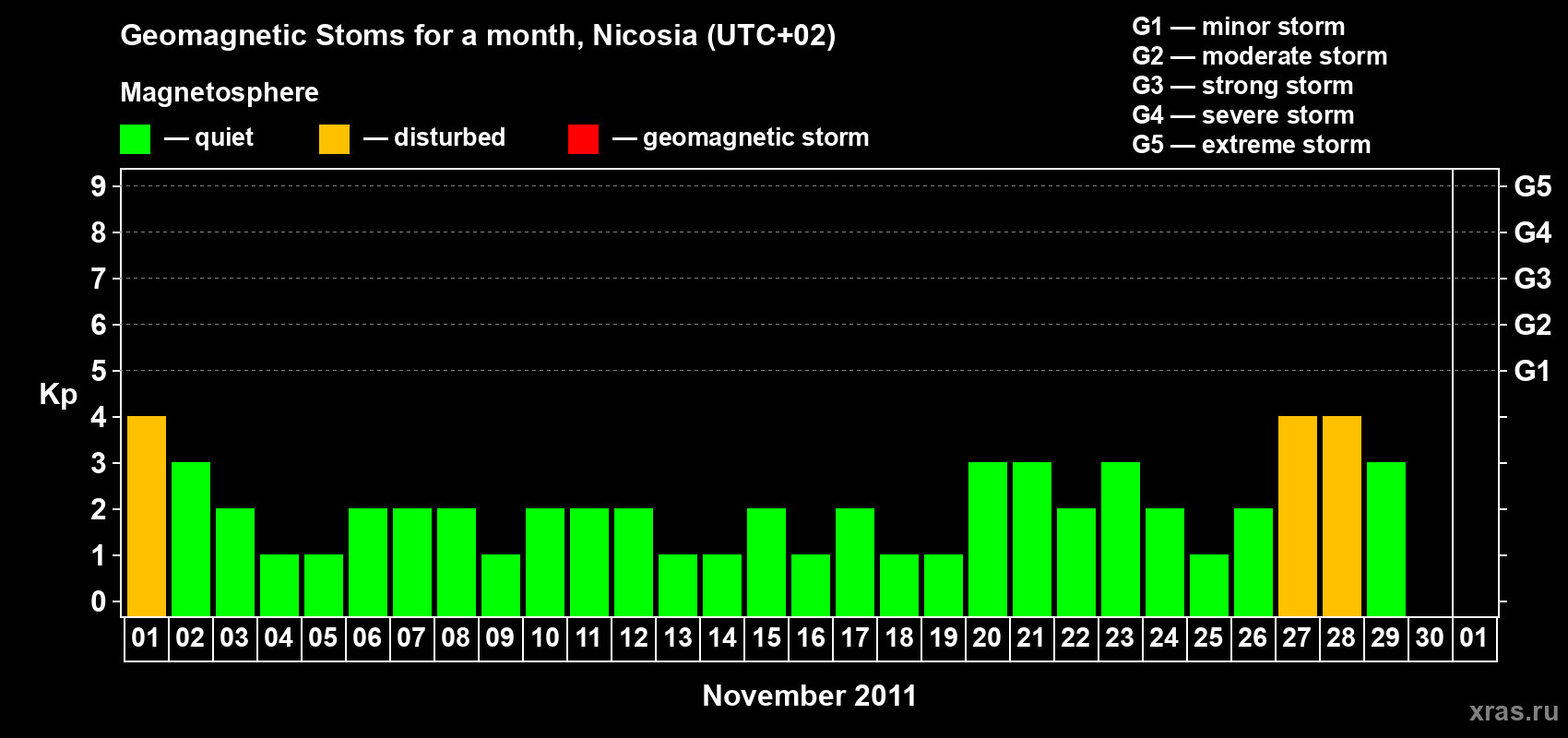The width and height of the screenshot is (1568, 738).
Task: Click date label 12 on the x-axis
Action: [x=634, y=637]
